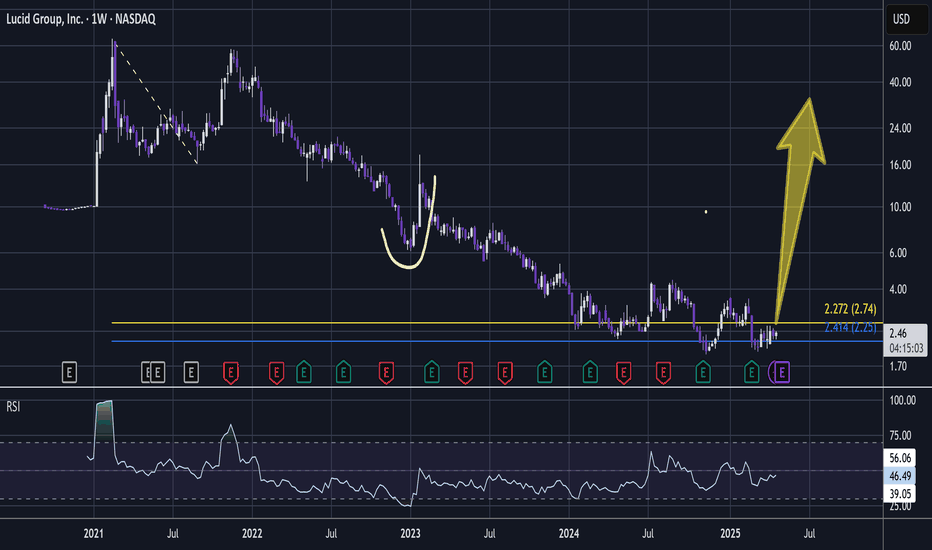Open the green earnings marker just before 2025
Image resolution: width=932 pixels, height=550 pixels.
(x=703, y=373)
